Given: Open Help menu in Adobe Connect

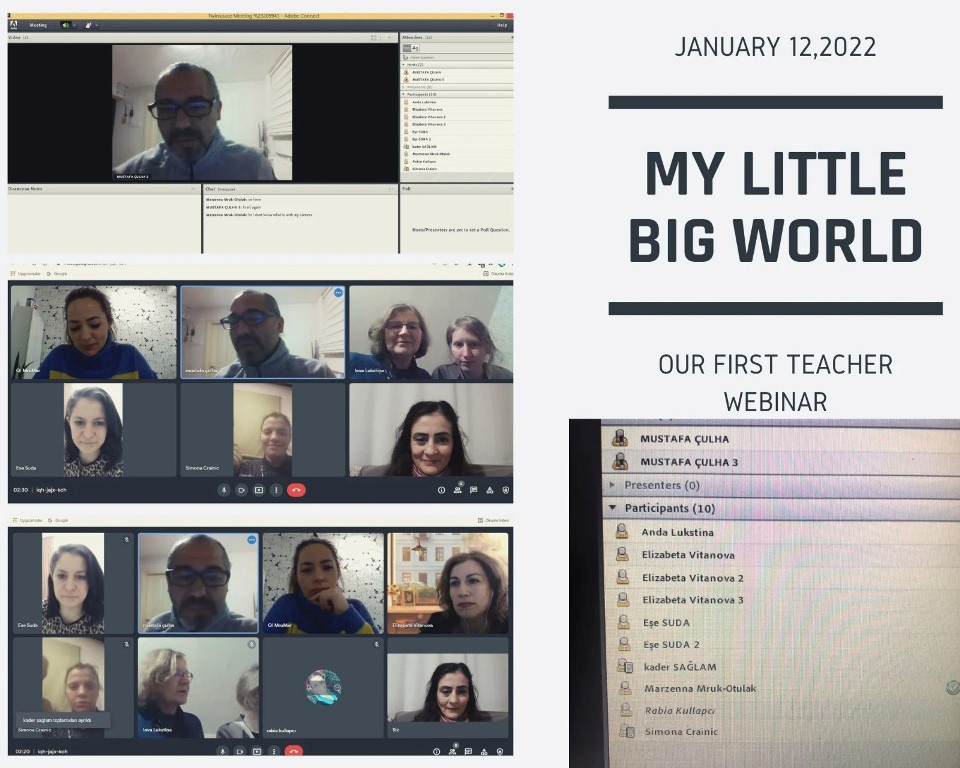Looking at the screenshot, I should coord(502,25).
